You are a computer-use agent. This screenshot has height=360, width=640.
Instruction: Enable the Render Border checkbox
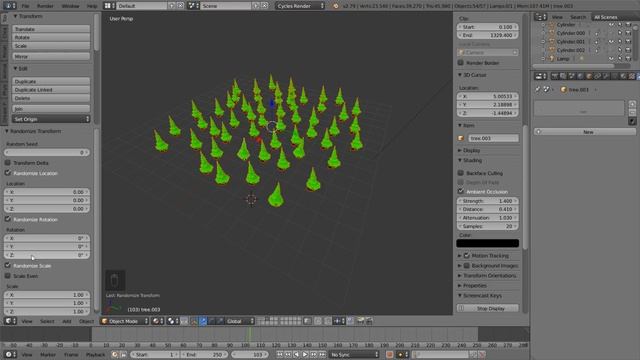tap(461, 63)
